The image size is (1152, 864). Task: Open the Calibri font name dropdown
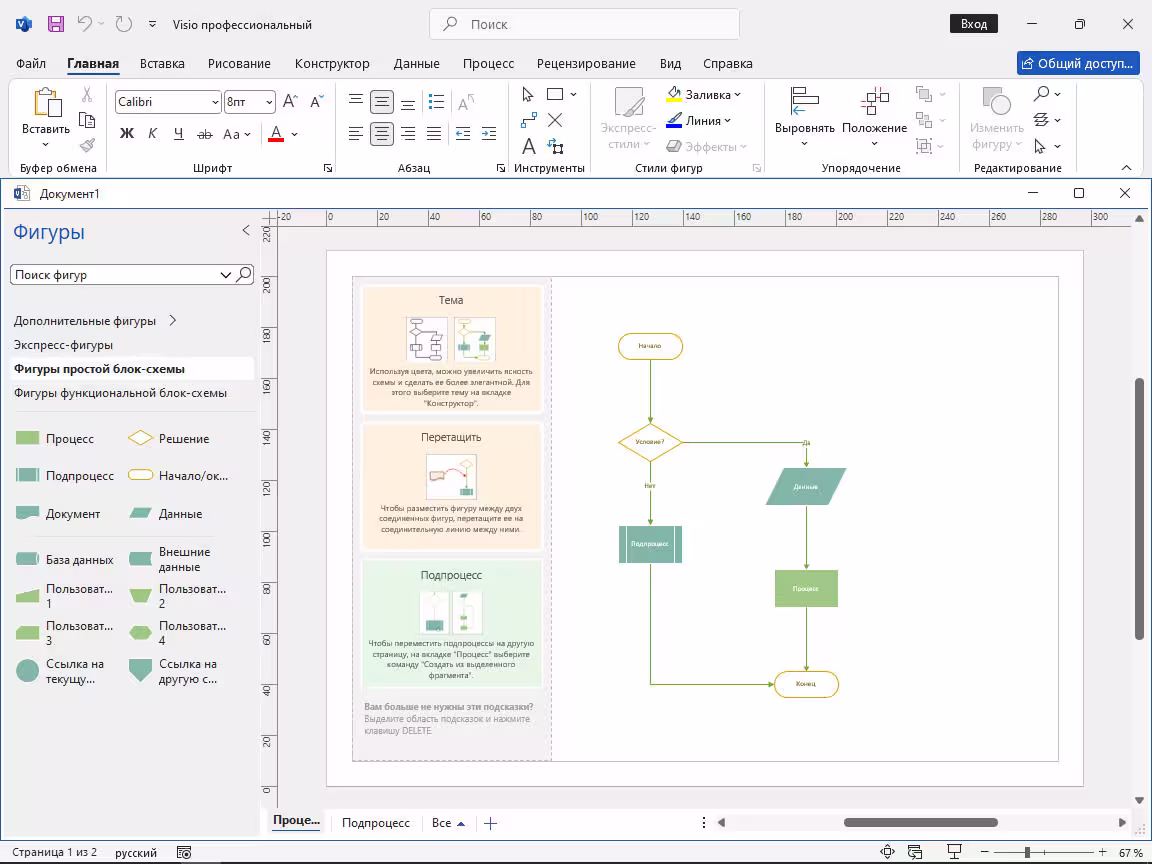(215, 102)
